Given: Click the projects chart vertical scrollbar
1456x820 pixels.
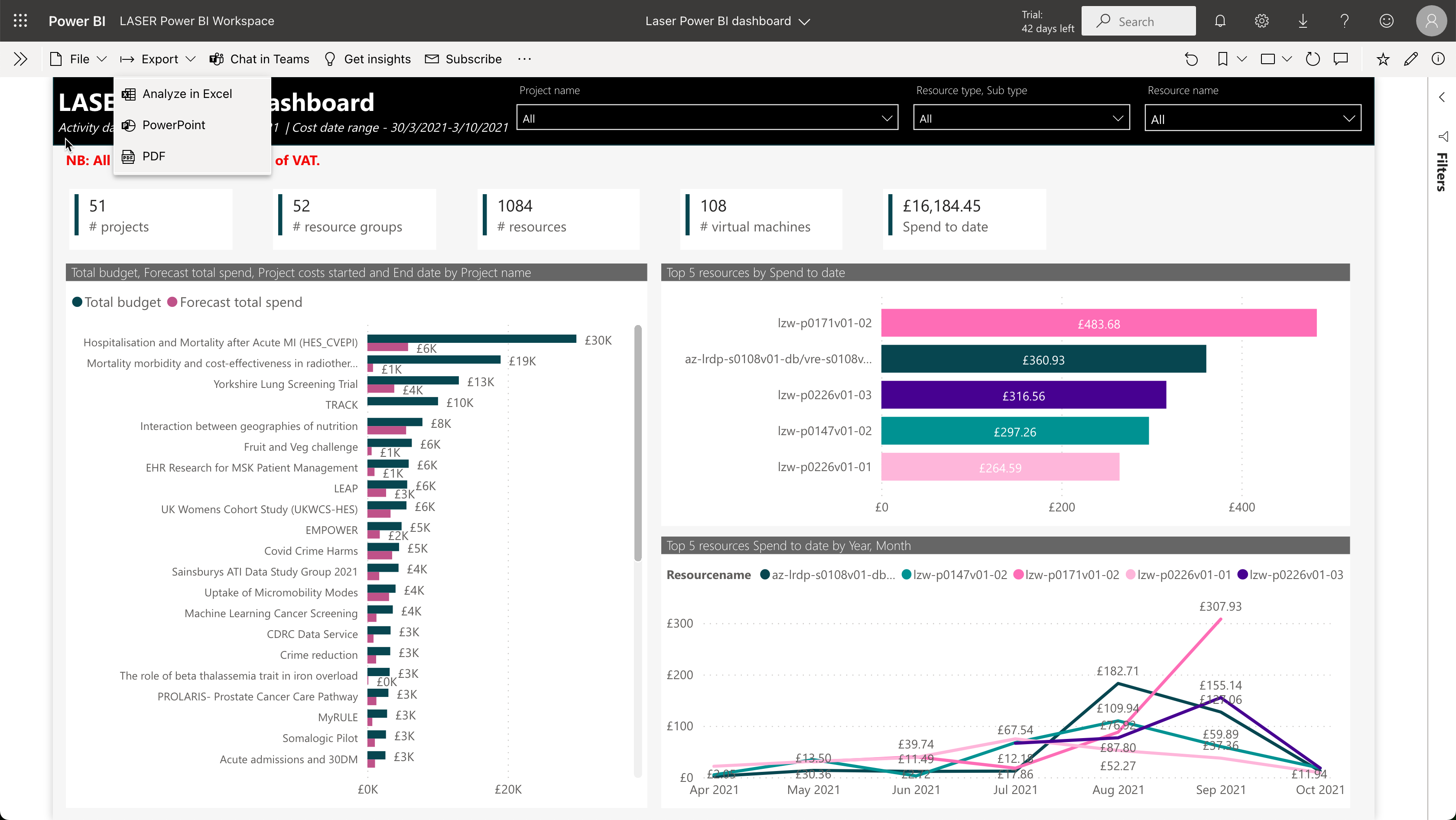Looking at the screenshot, I should pyautogui.click(x=637, y=443).
